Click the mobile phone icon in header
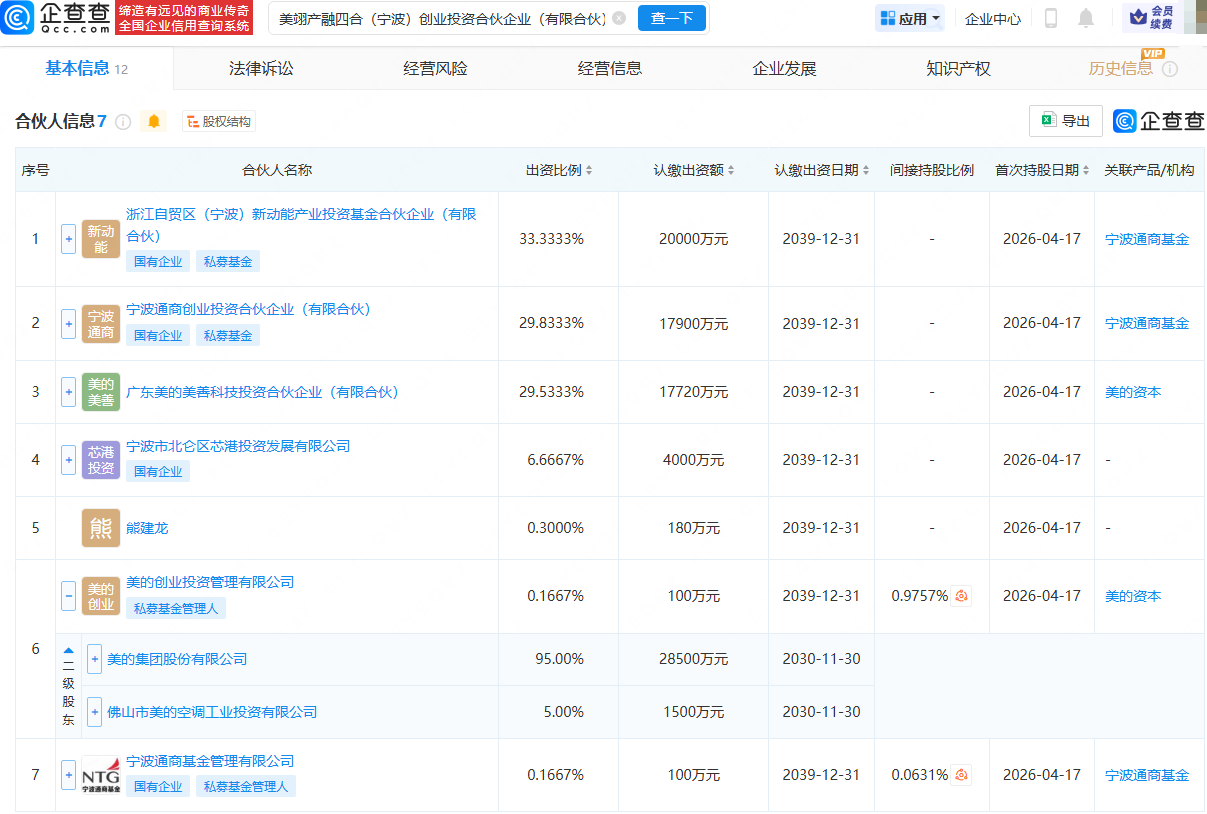1207x814 pixels. click(x=1050, y=18)
